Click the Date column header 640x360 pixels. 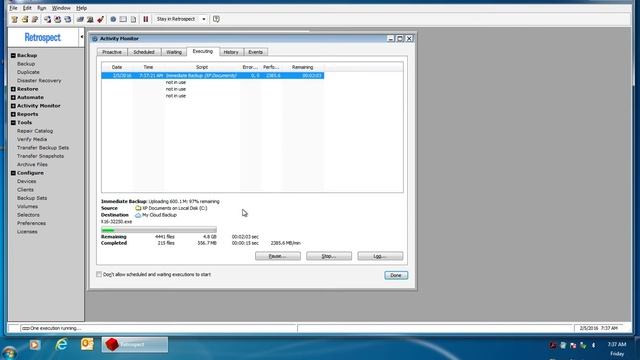[x=117, y=67]
